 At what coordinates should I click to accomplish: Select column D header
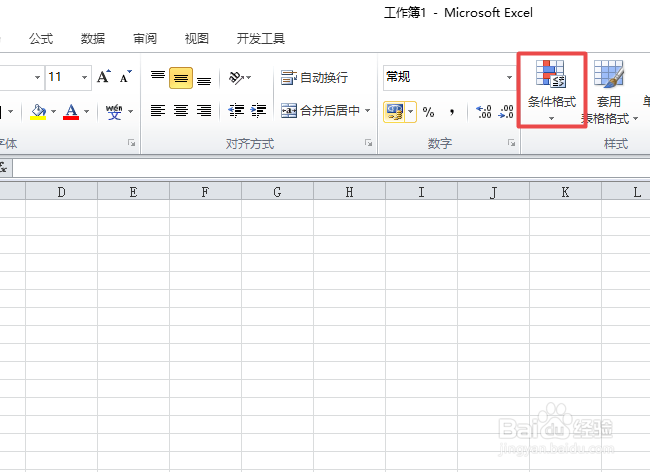(61, 192)
